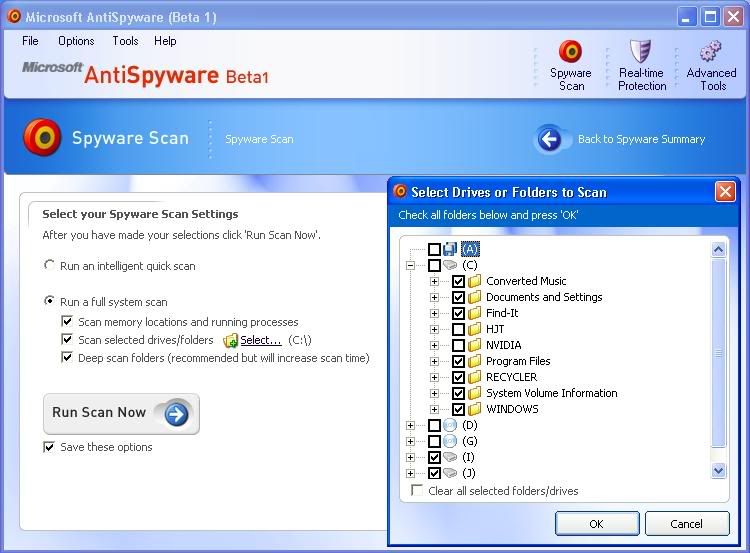750x553 pixels.
Task: Click the folder icon beside Select link
Action: [230, 341]
